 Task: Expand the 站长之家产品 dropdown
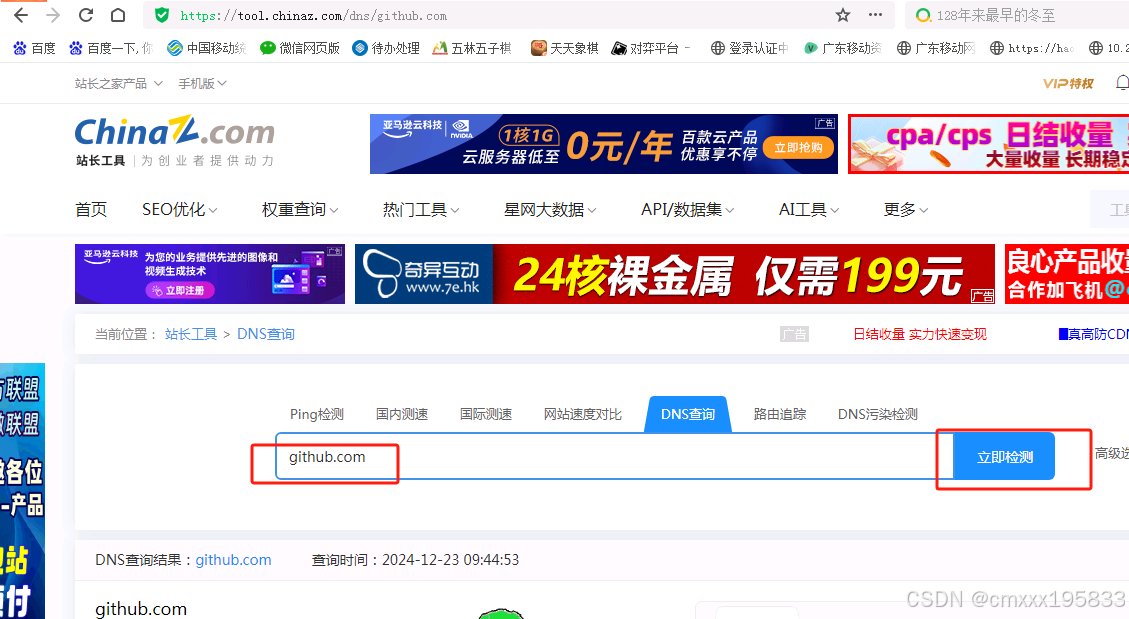pos(119,83)
